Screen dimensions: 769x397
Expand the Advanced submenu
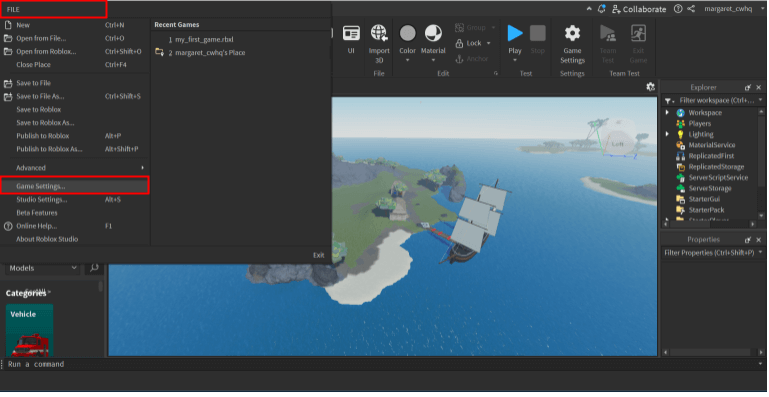(x=75, y=168)
